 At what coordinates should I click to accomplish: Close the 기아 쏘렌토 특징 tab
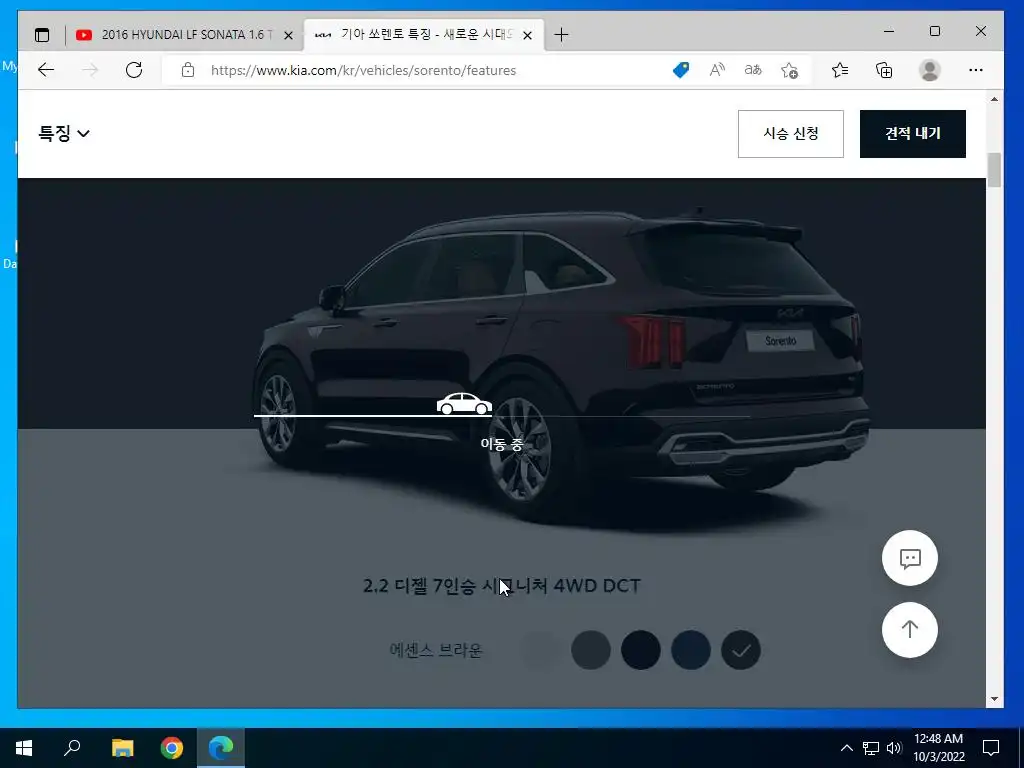tap(528, 35)
